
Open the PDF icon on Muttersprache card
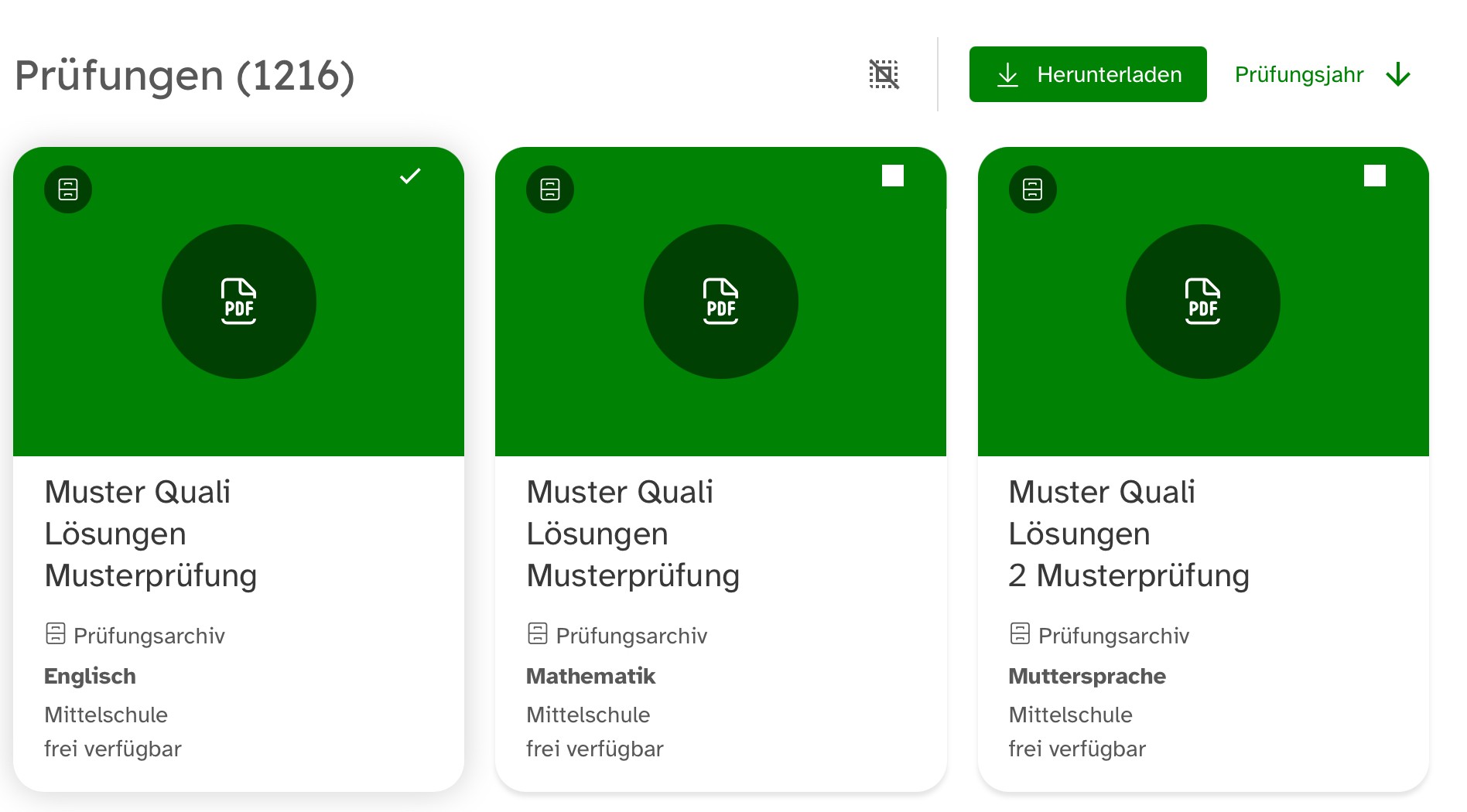tap(1203, 302)
